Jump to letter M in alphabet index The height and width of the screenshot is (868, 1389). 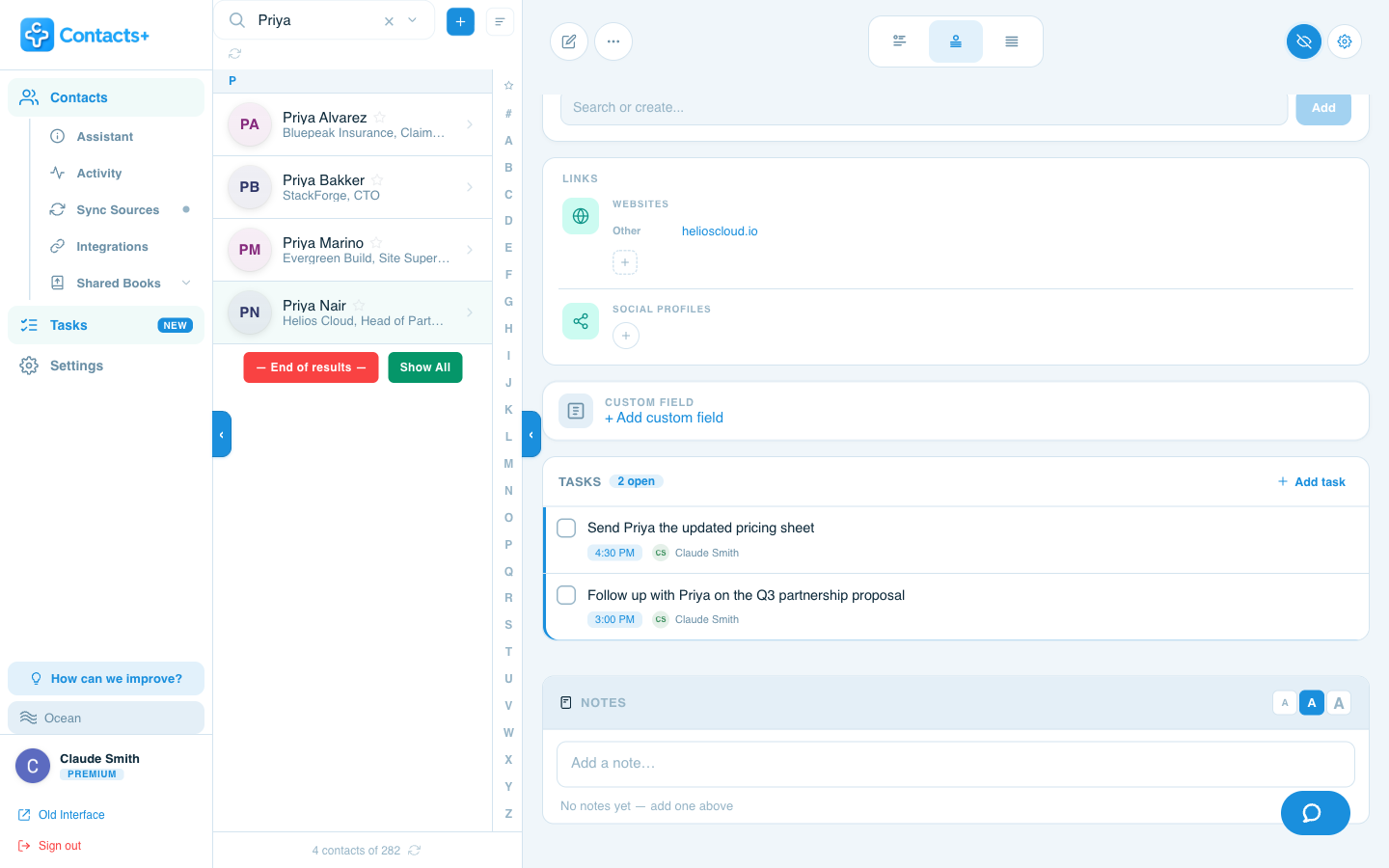click(x=508, y=464)
